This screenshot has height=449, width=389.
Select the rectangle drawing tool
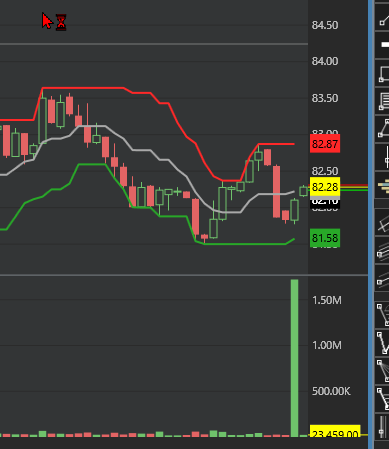pos(383,73)
